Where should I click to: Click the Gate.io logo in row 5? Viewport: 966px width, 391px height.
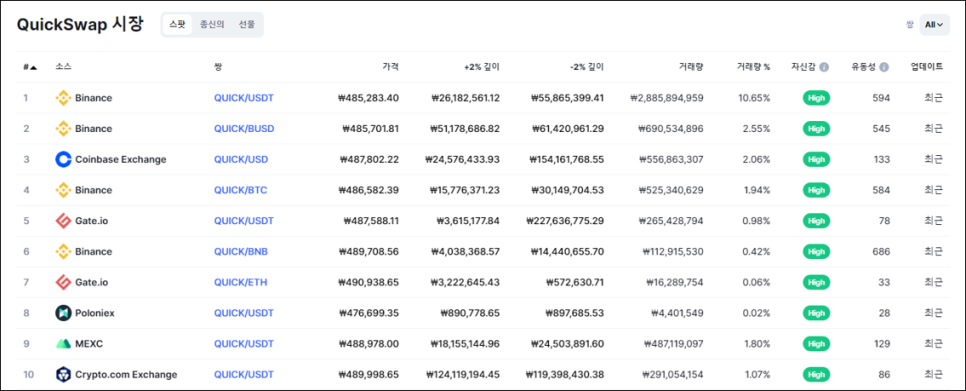tap(63, 221)
